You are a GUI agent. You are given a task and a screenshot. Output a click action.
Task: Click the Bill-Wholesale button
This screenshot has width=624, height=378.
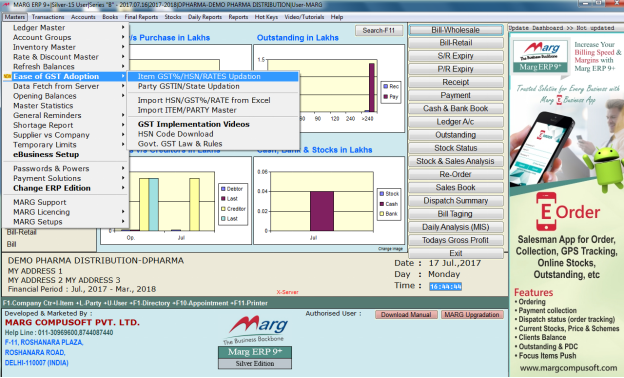click(x=456, y=30)
